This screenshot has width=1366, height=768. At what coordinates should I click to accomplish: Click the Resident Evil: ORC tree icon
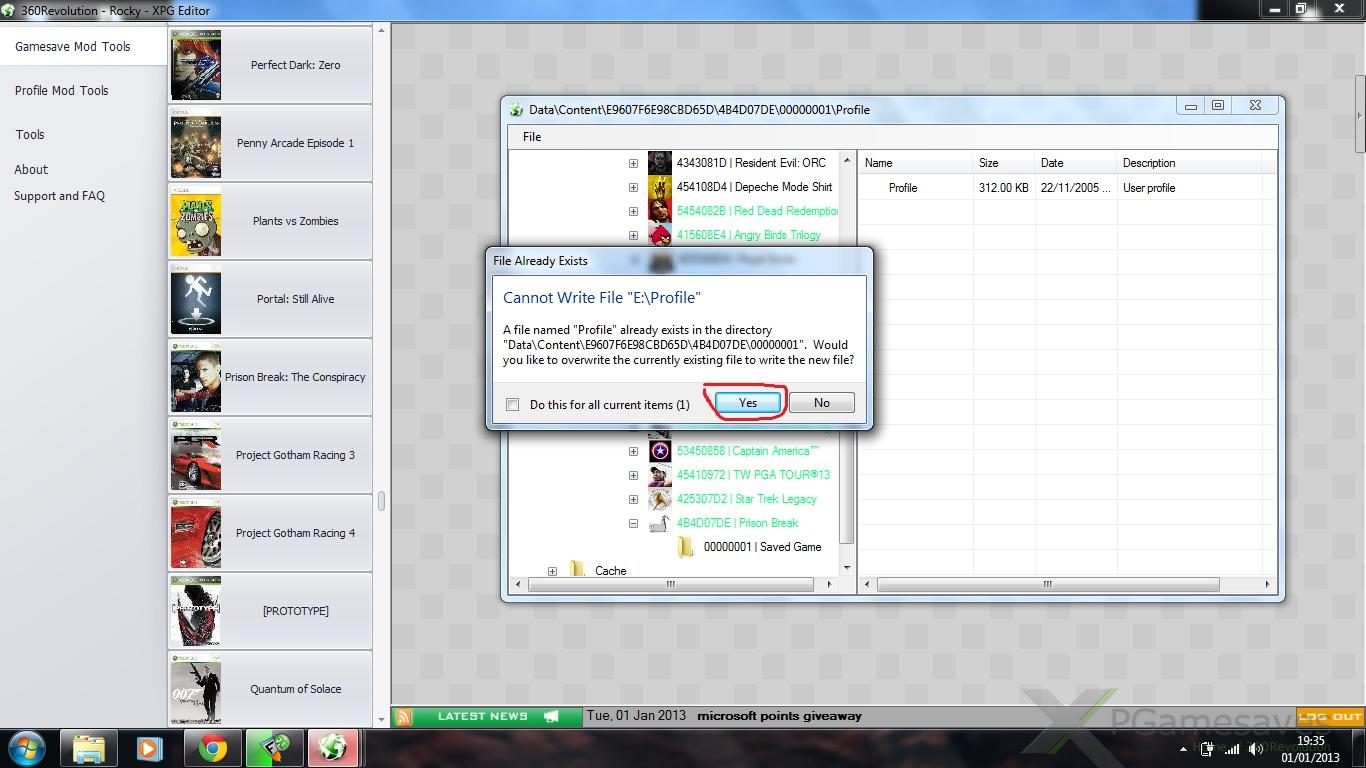click(659, 163)
